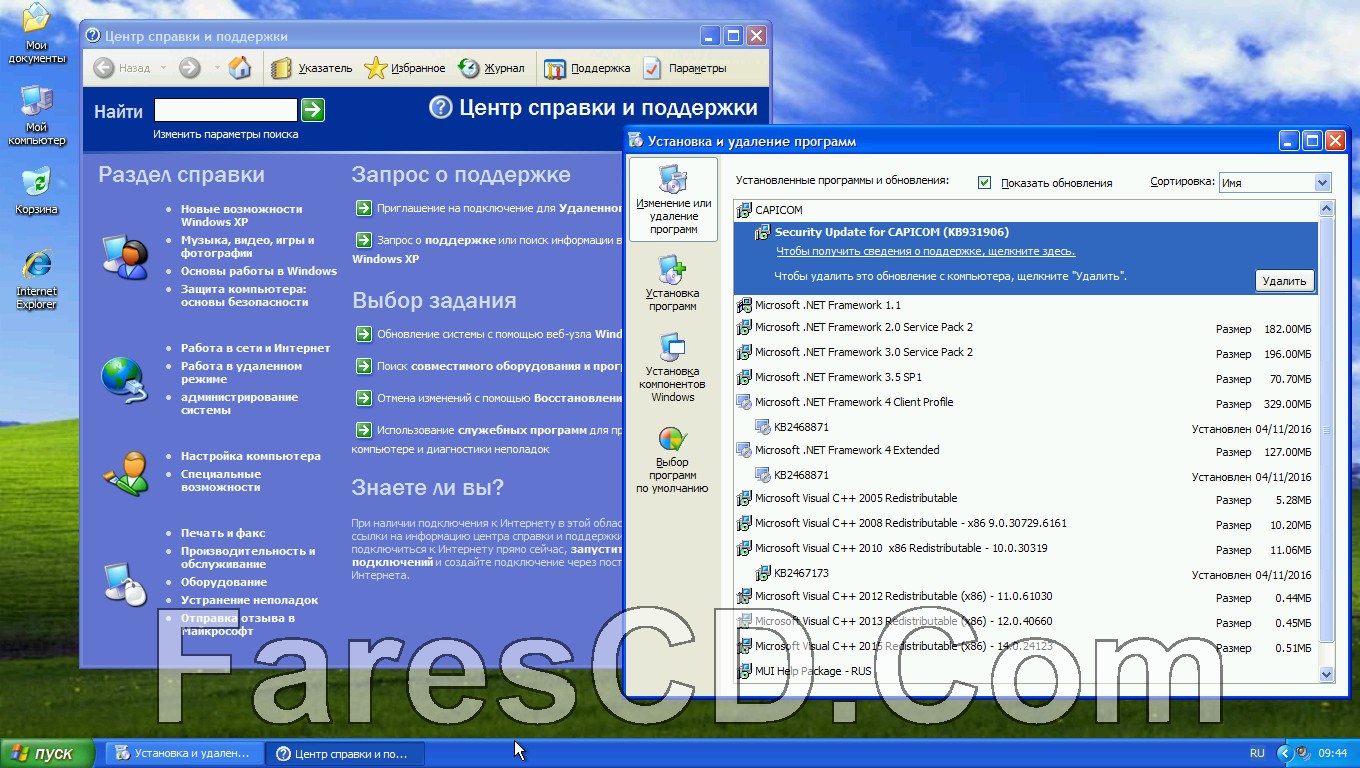Click support info link for KB931906

click(x=925, y=252)
